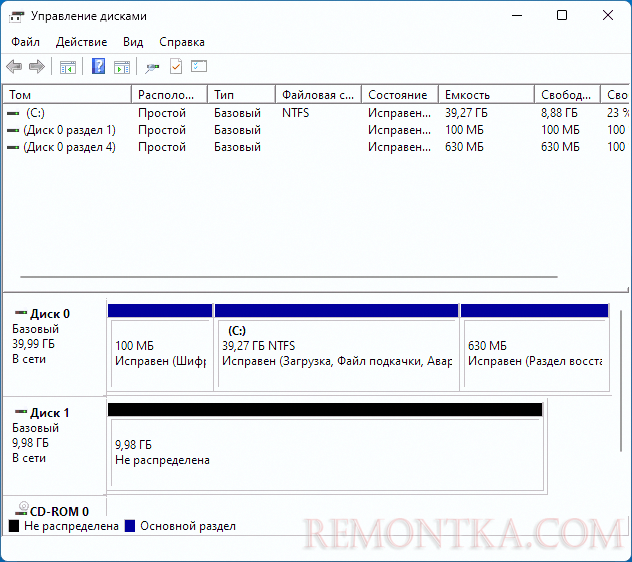The image size is (632, 562).
Task: Click the checkmark sheet toolbar icon
Action: point(176,67)
